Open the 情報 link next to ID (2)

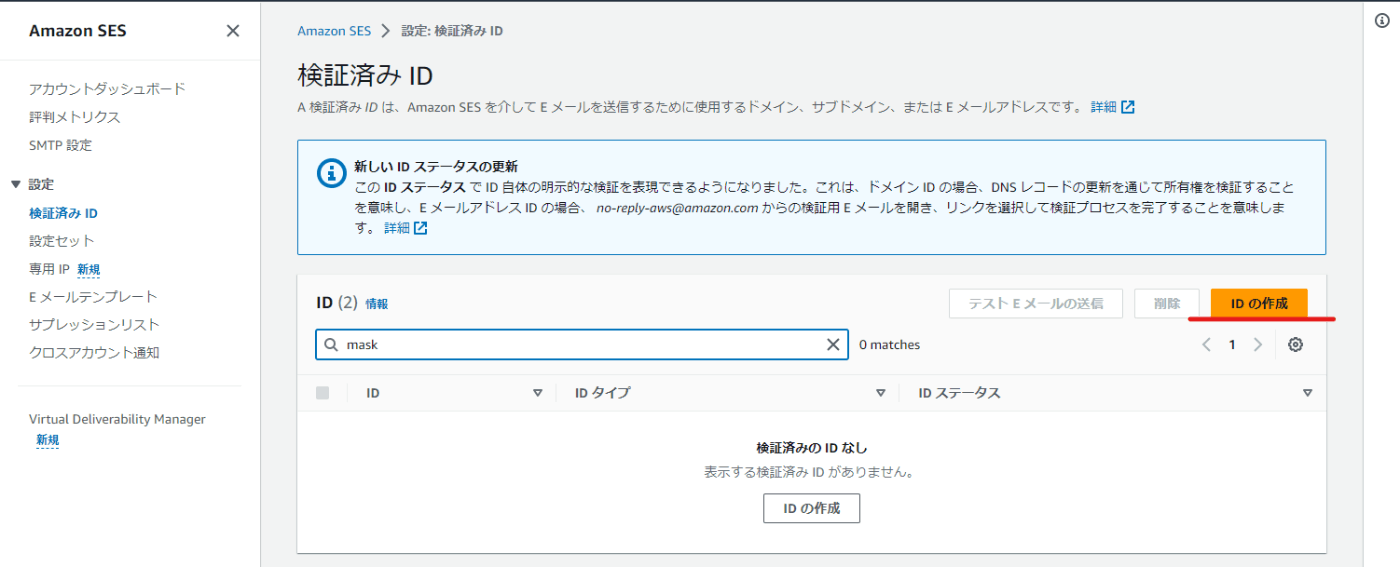[377, 304]
